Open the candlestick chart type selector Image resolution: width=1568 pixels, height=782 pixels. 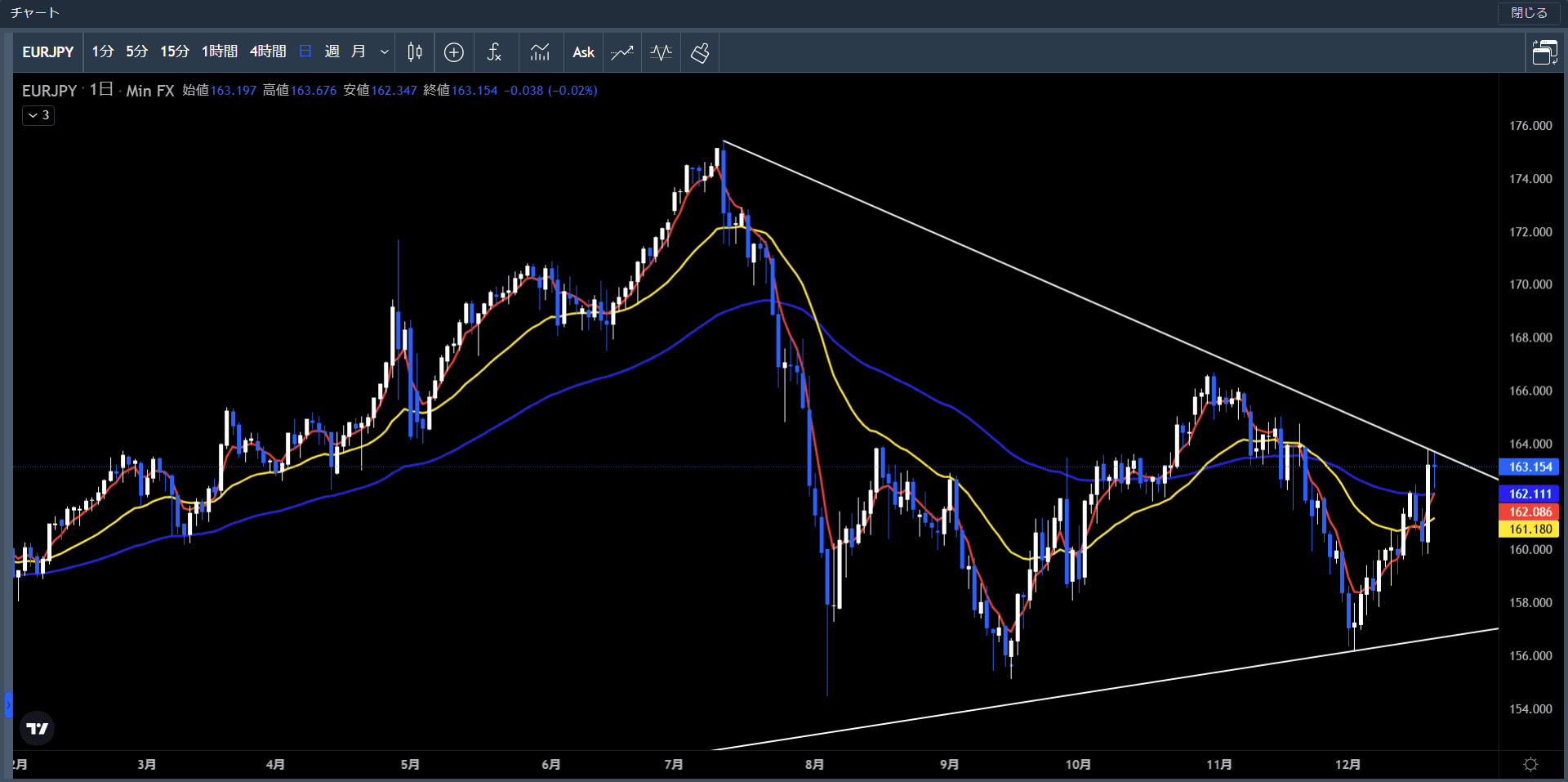[415, 52]
